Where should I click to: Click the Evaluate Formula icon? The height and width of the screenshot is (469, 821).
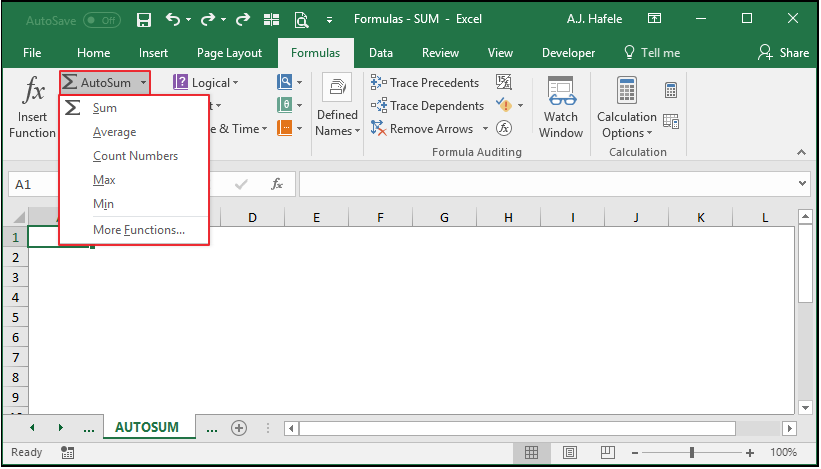point(504,128)
